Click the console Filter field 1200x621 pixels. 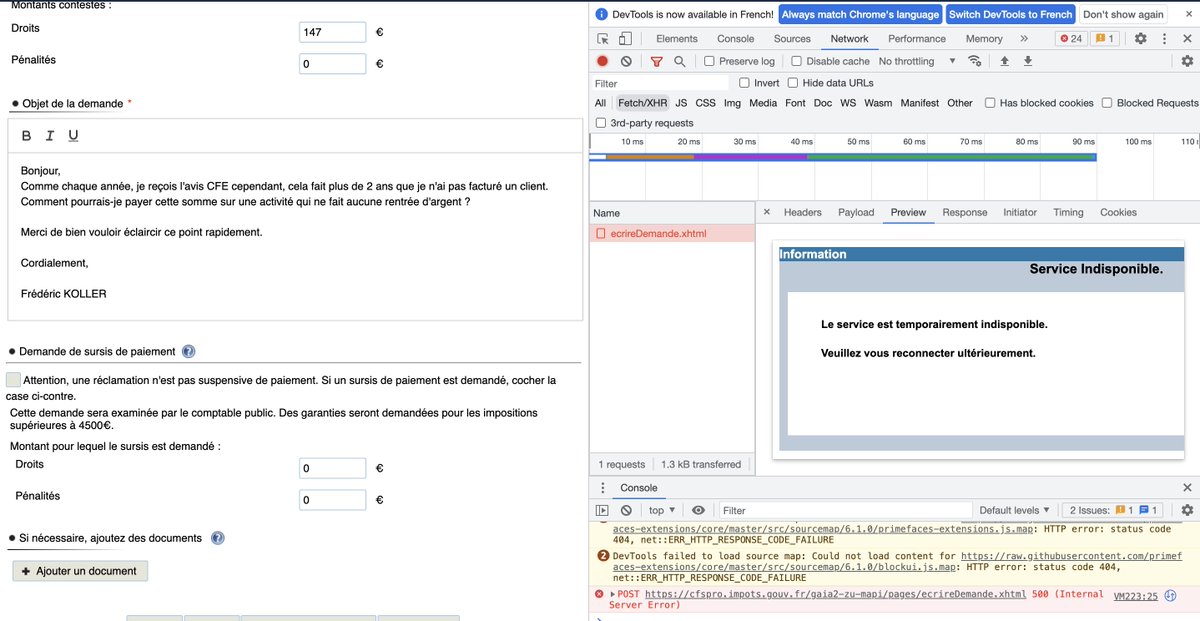(845, 510)
